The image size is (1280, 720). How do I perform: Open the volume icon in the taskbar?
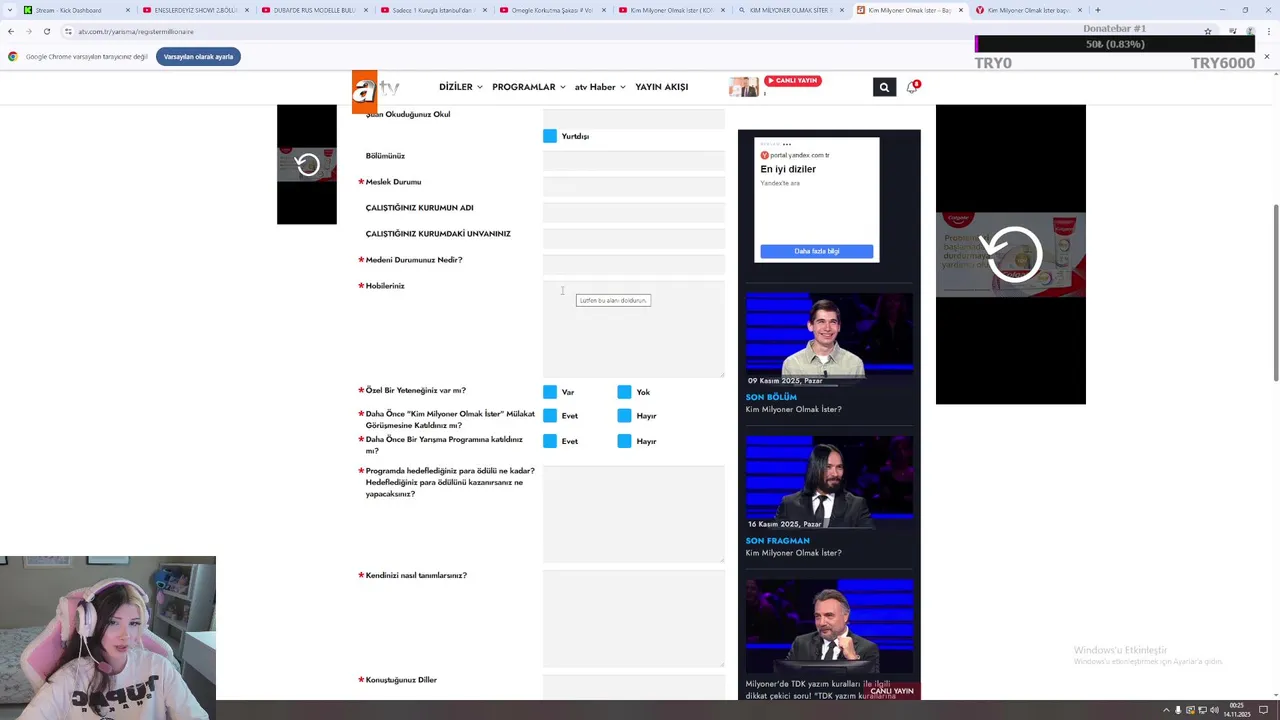coord(1214,710)
